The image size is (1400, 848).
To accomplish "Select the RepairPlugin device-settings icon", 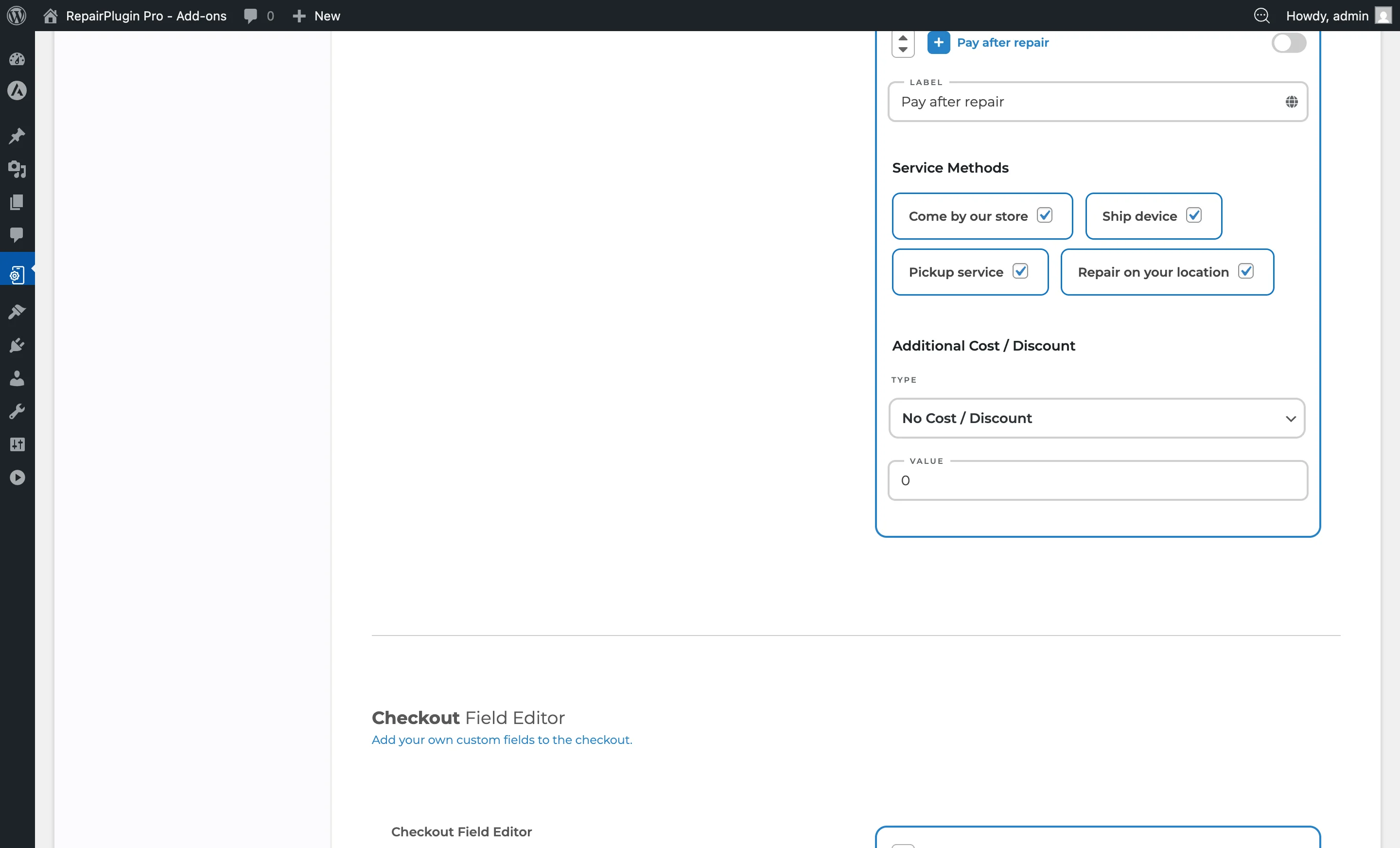I will [17, 275].
